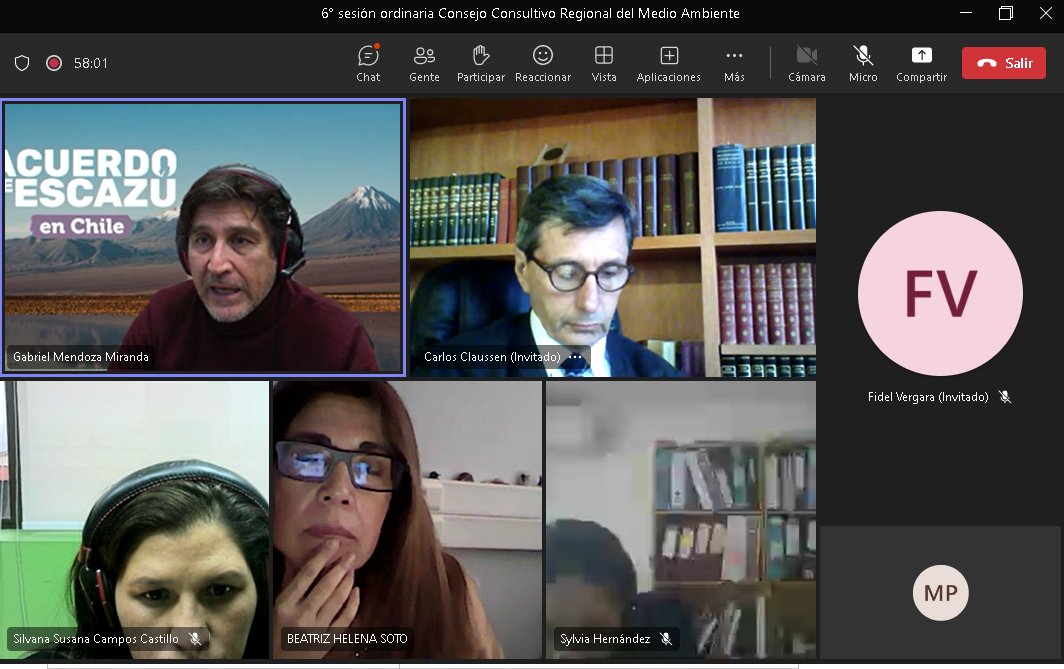Click the shield security icon

pyautogui.click(x=22, y=63)
